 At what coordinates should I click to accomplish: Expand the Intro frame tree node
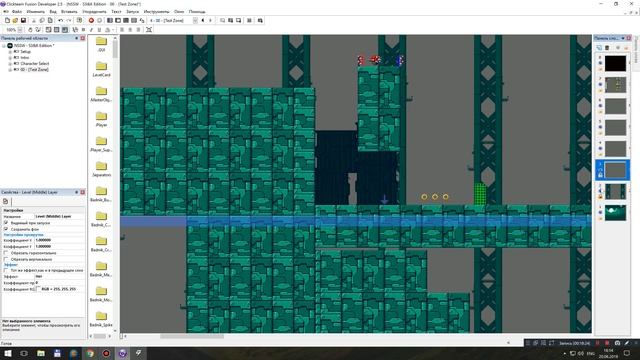point(10,58)
